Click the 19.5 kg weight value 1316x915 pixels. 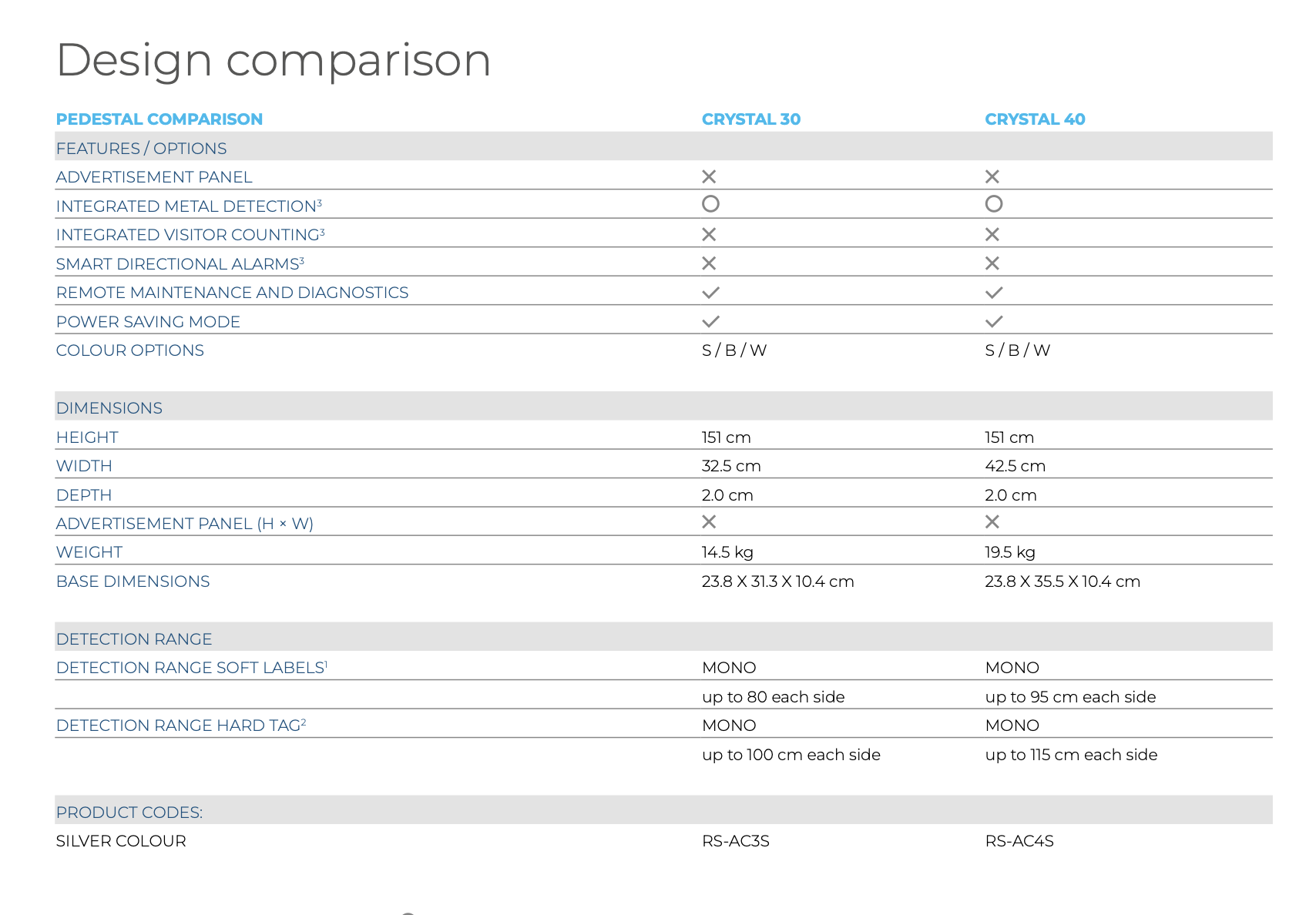pyautogui.click(x=1010, y=552)
